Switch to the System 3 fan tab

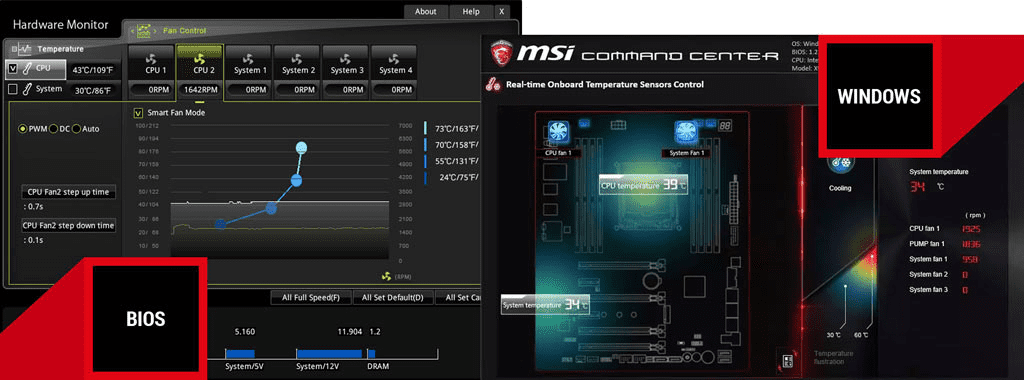click(344, 63)
